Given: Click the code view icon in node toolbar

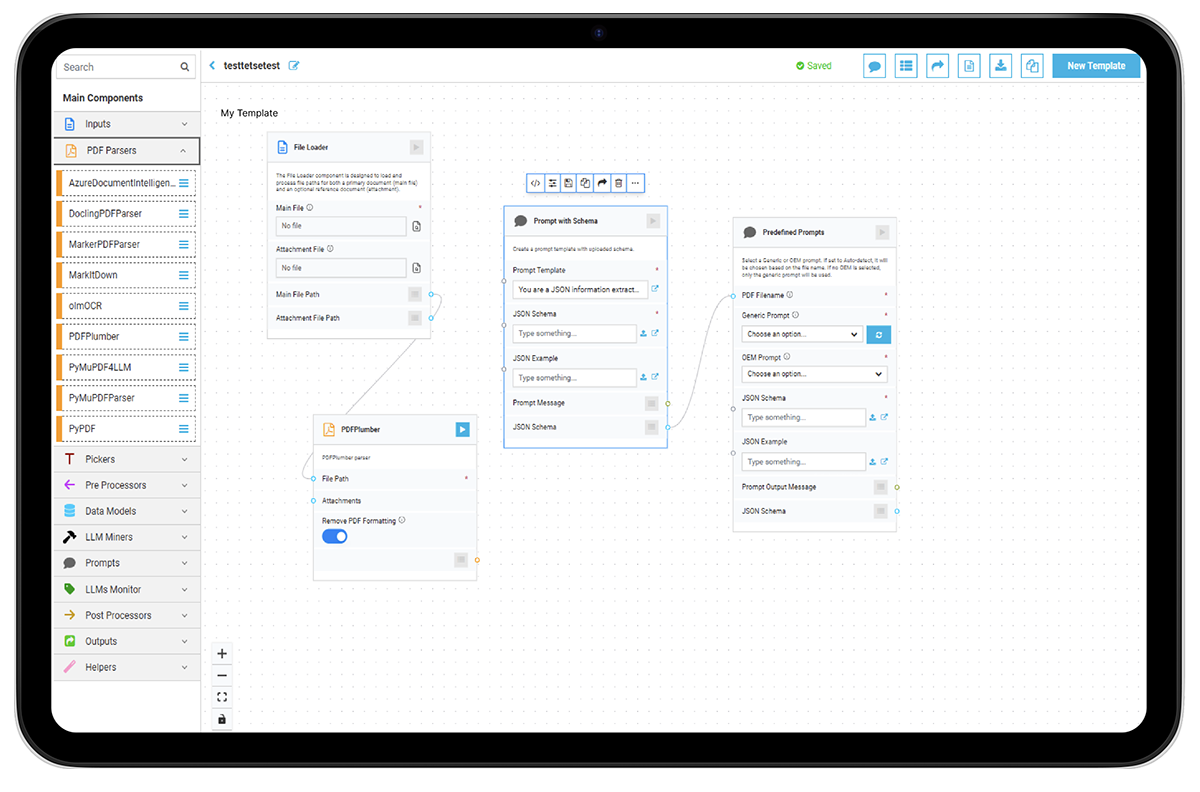Looking at the screenshot, I should coord(536,183).
